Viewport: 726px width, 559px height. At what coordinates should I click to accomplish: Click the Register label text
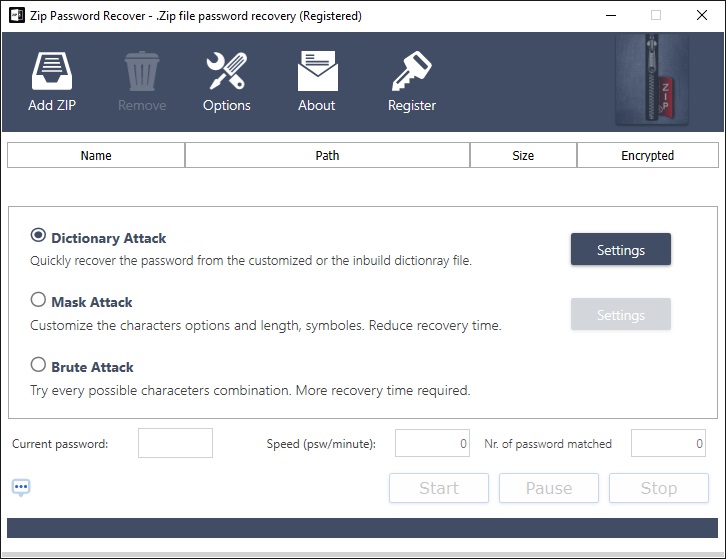click(412, 106)
